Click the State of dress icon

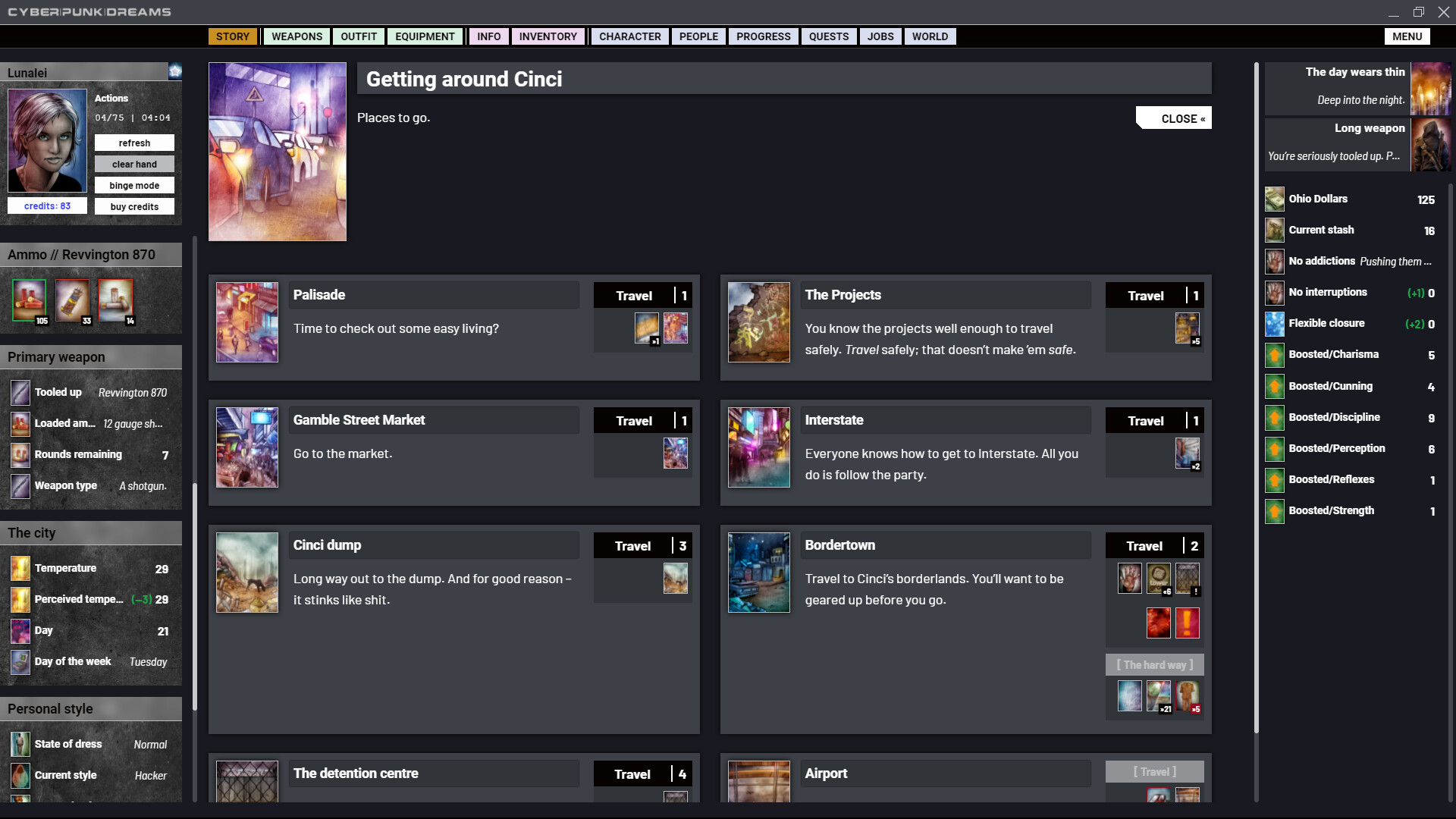coord(20,744)
